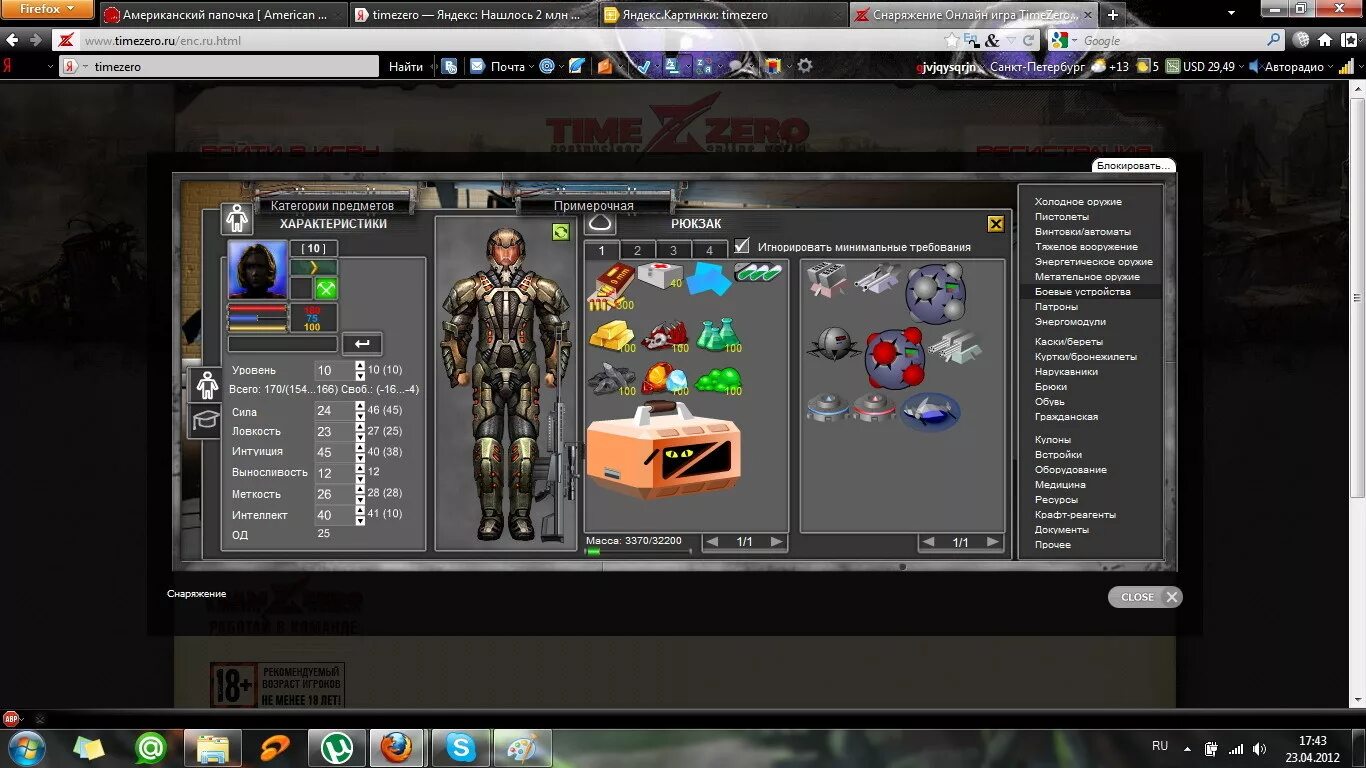Select Крафт-реагенты category
The image size is (1366, 768).
coord(1075,515)
